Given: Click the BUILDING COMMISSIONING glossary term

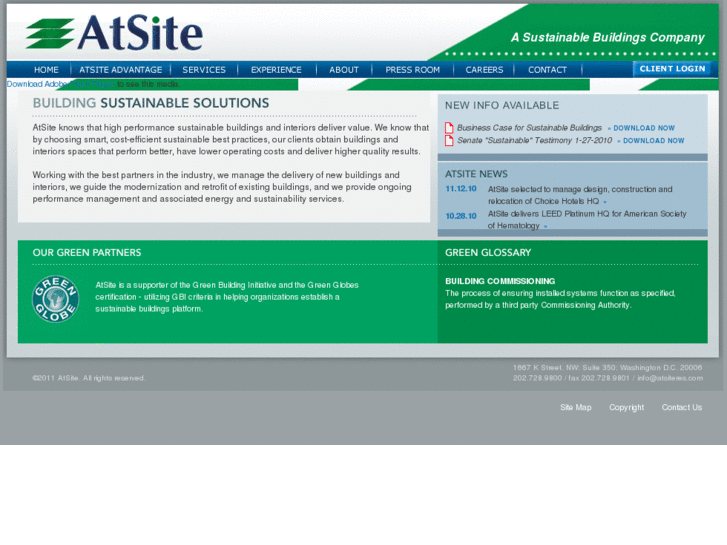Looking at the screenshot, I should point(500,281).
